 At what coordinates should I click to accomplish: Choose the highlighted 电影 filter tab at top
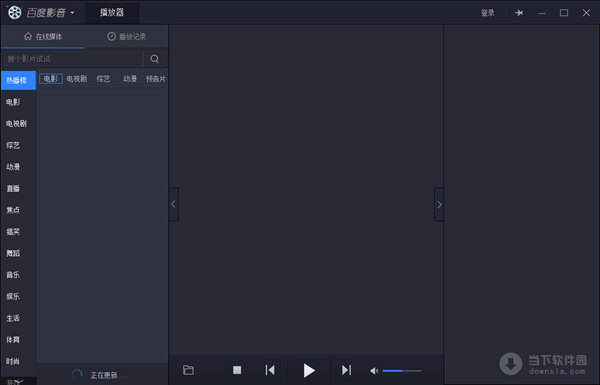pos(51,79)
